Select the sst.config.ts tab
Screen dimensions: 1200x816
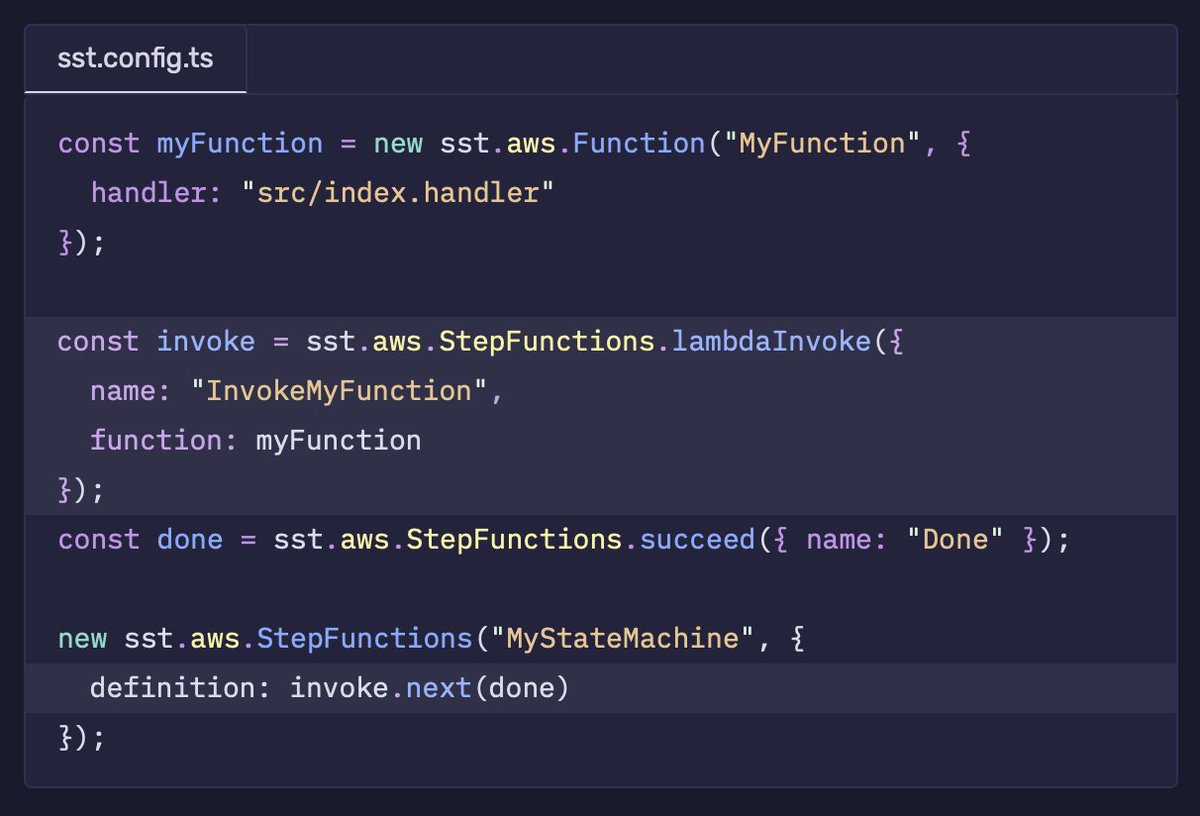[135, 59]
